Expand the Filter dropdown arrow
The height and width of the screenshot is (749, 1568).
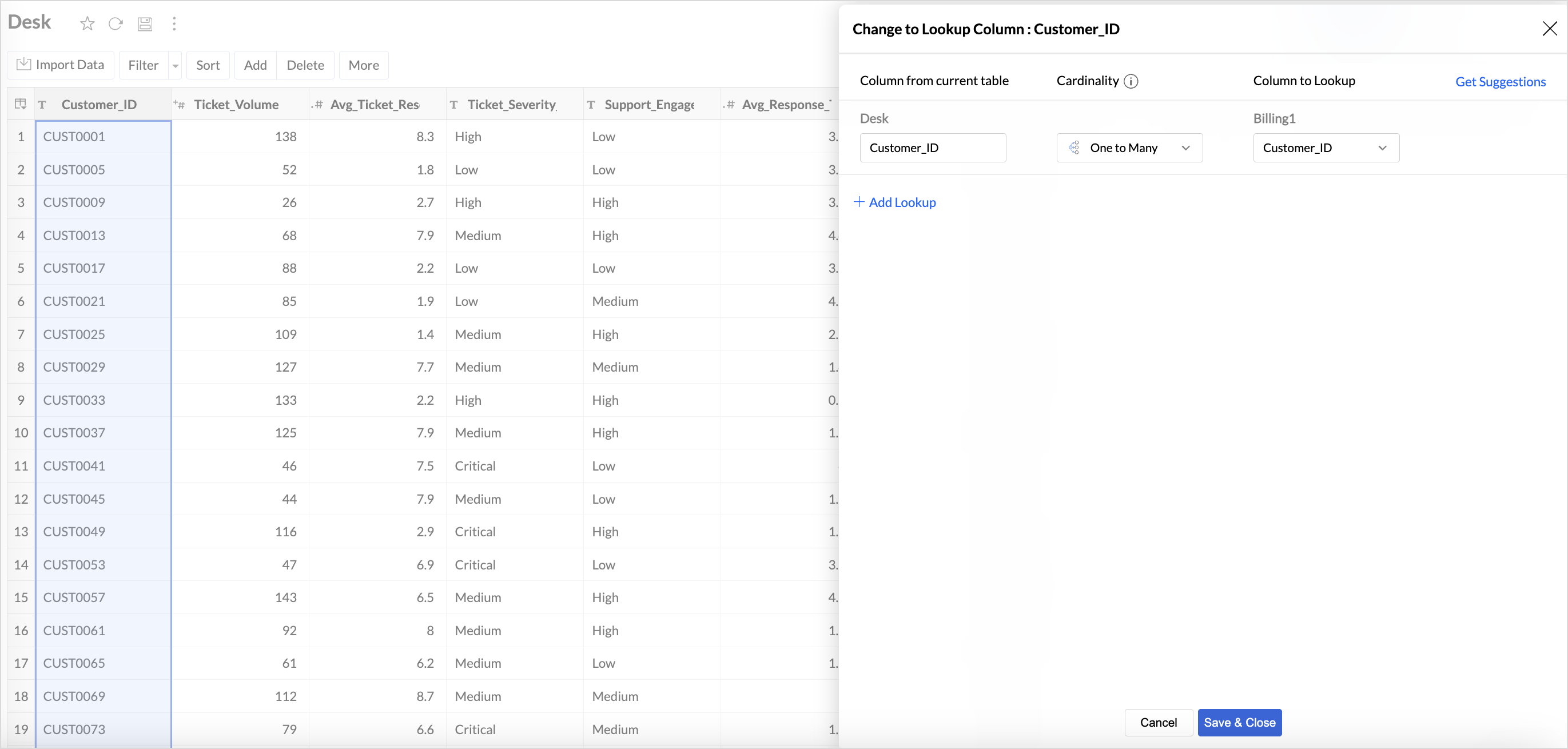pyautogui.click(x=176, y=66)
